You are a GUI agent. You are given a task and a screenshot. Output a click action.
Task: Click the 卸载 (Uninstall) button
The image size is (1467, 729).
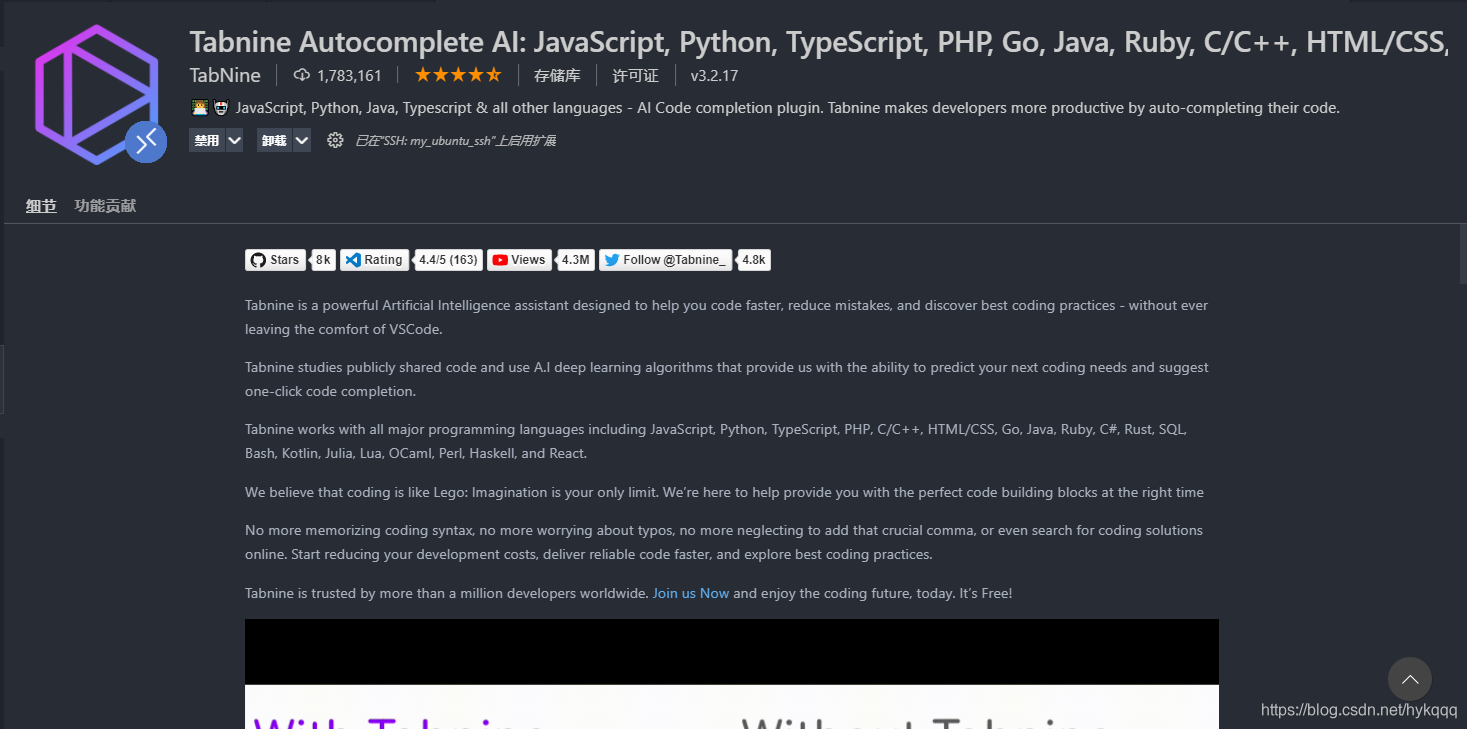tap(274, 140)
